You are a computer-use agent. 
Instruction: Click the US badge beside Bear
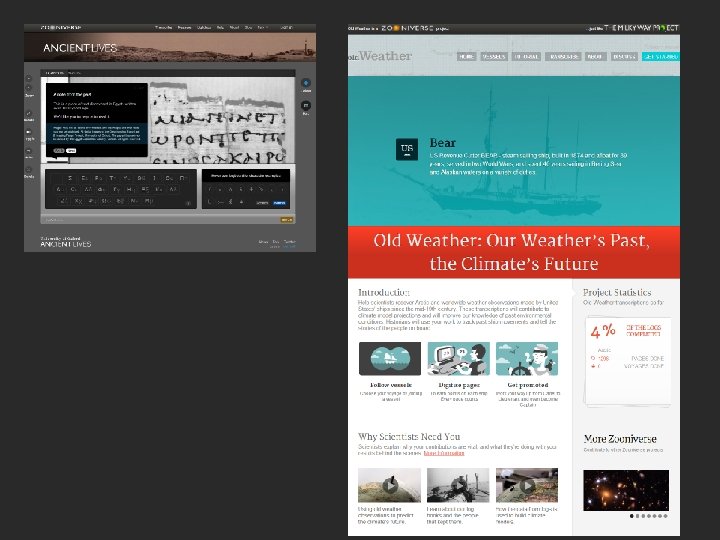(407, 149)
